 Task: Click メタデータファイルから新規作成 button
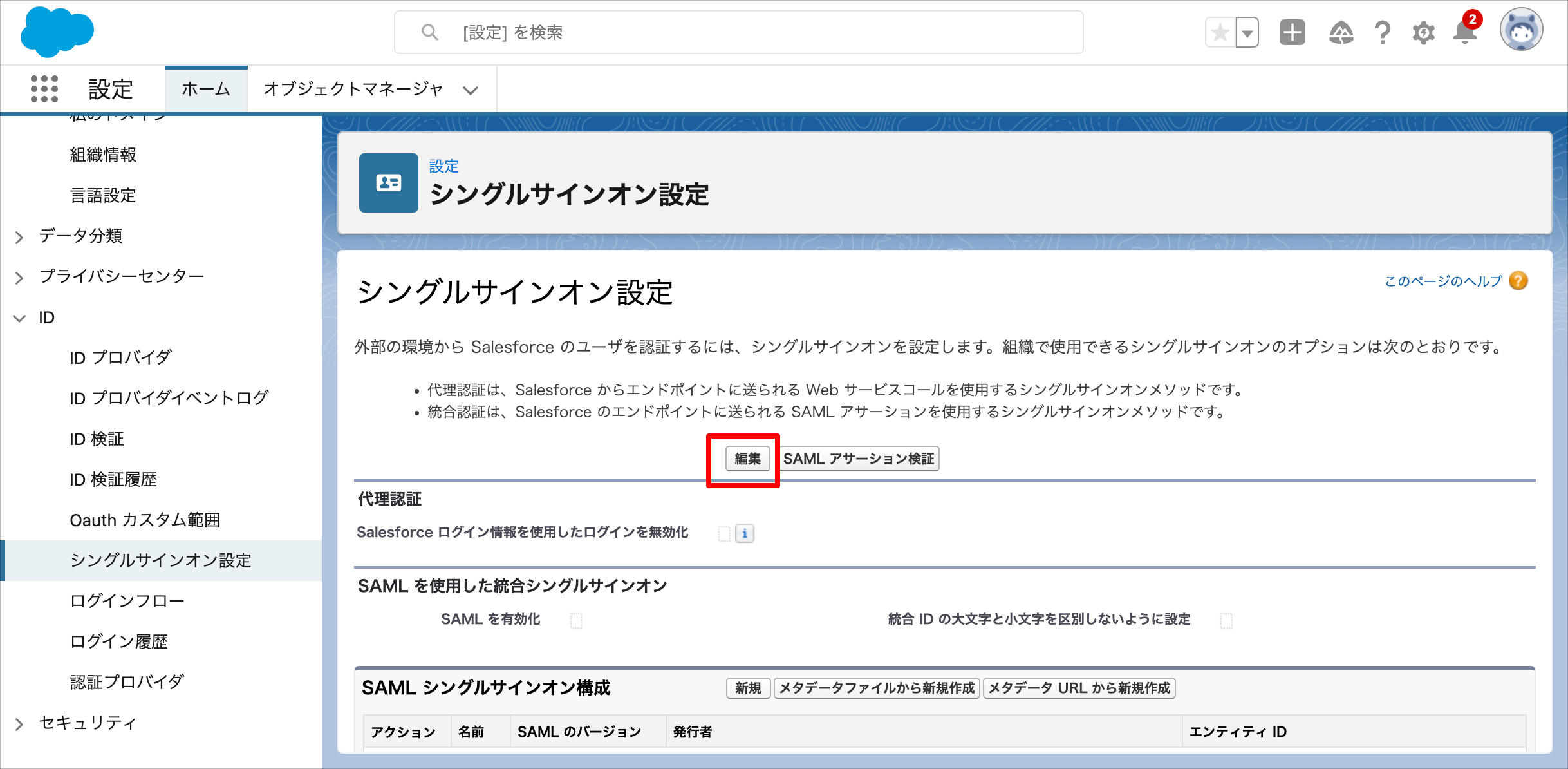tap(877, 688)
